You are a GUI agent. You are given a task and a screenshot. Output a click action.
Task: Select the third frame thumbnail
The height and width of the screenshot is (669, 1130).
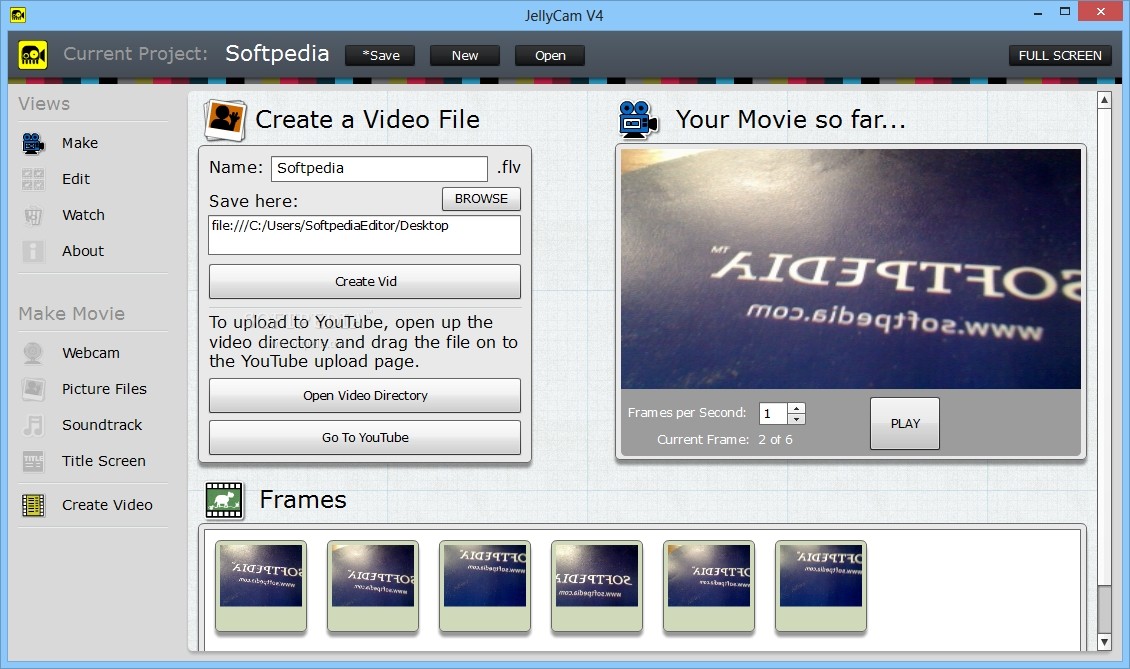coord(485,587)
